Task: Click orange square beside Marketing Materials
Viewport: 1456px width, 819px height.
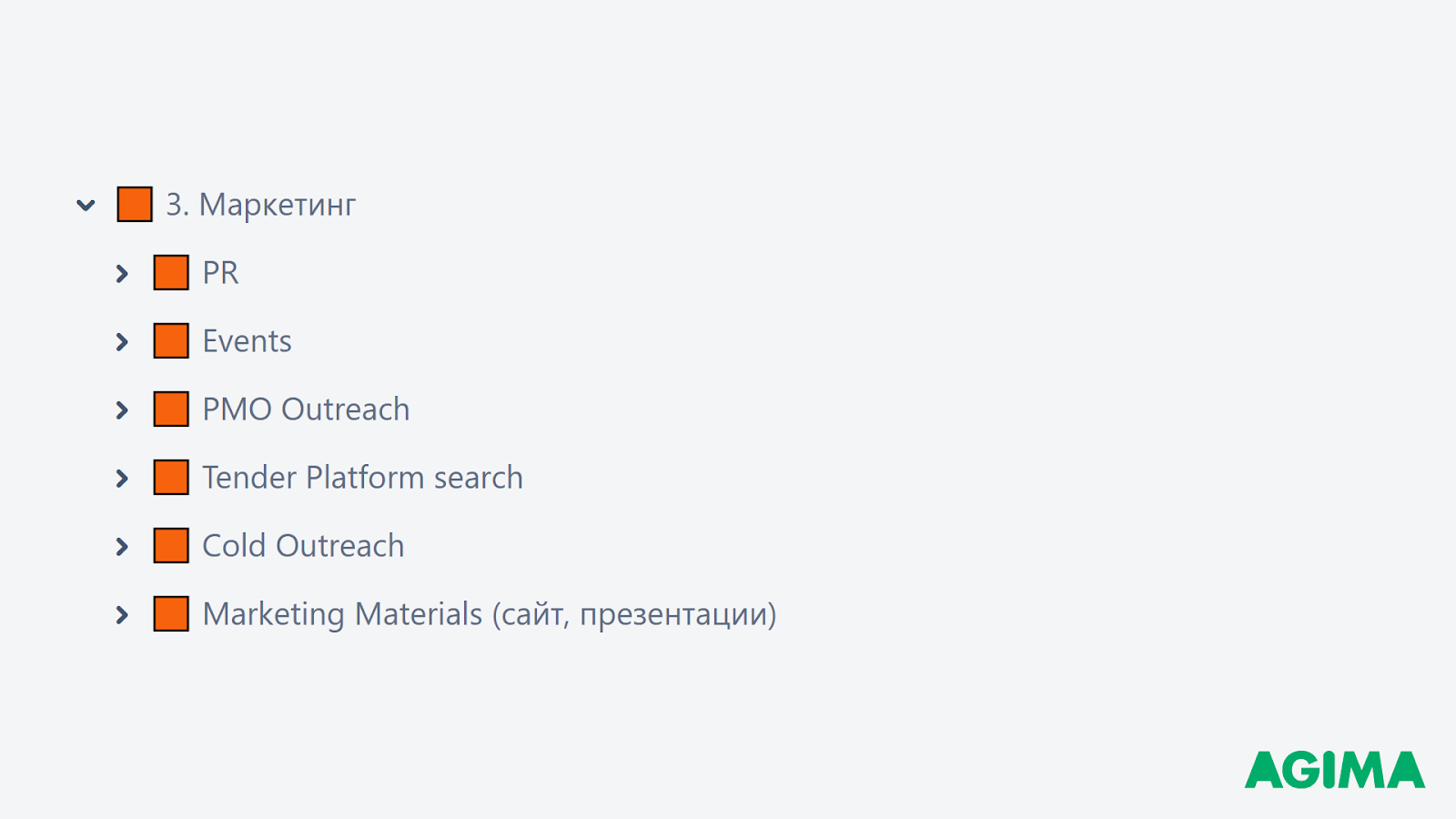Action: [x=171, y=614]
